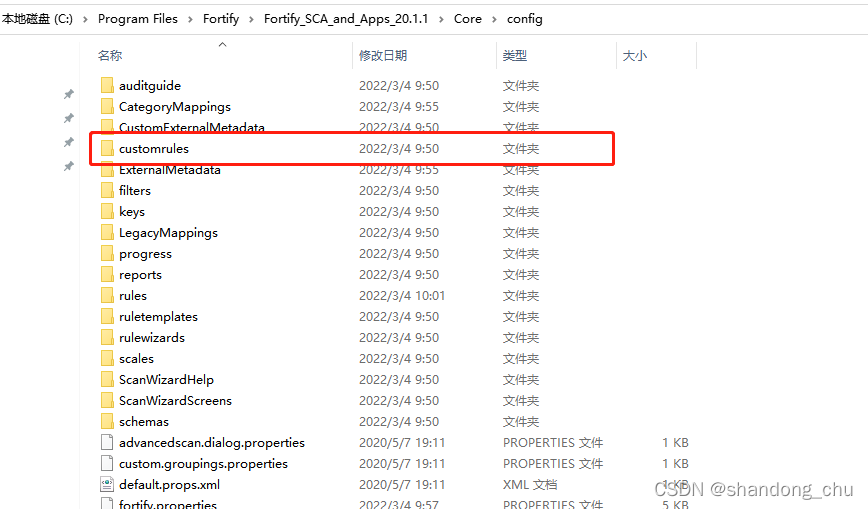This screenshot has width=868, height=509.
Task: Click the CategoryMappings folder icon
Action: 107,106
